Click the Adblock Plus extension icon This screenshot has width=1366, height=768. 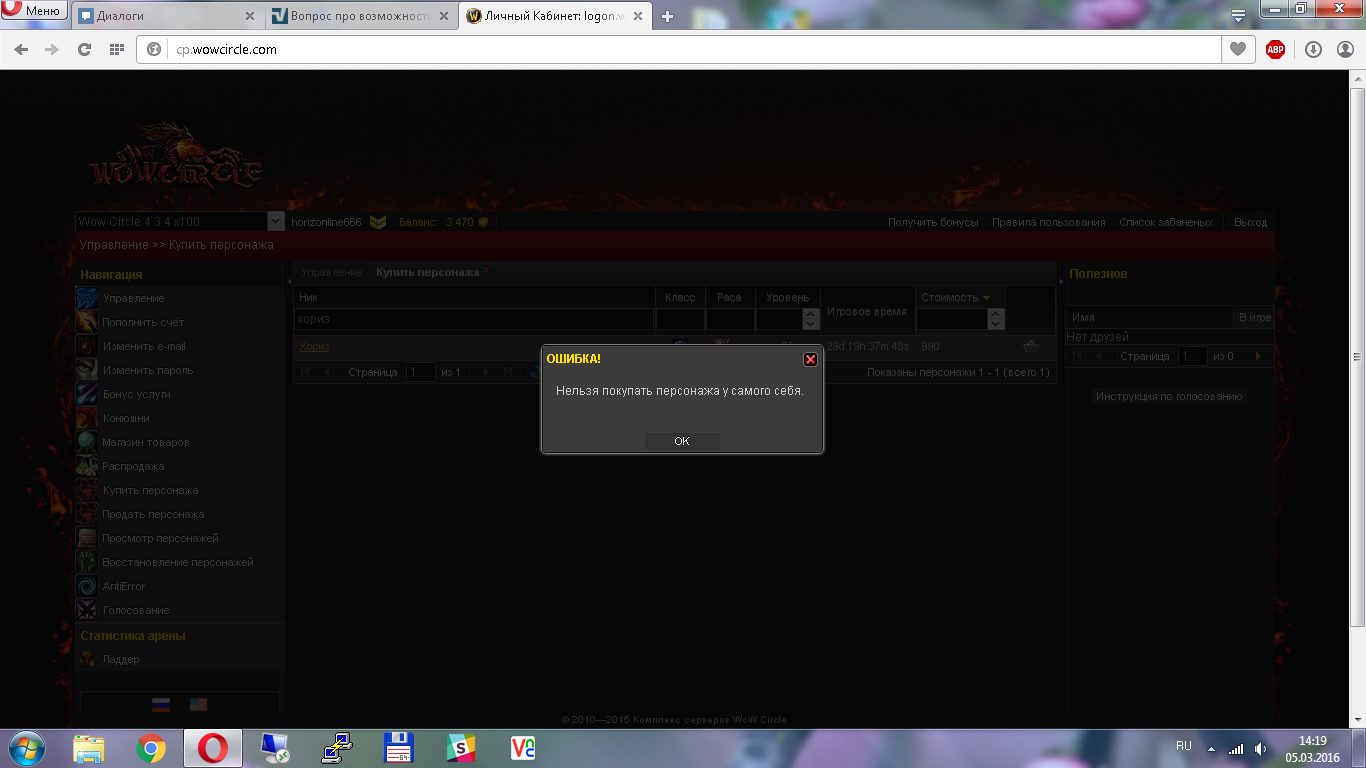(1275, 49)
